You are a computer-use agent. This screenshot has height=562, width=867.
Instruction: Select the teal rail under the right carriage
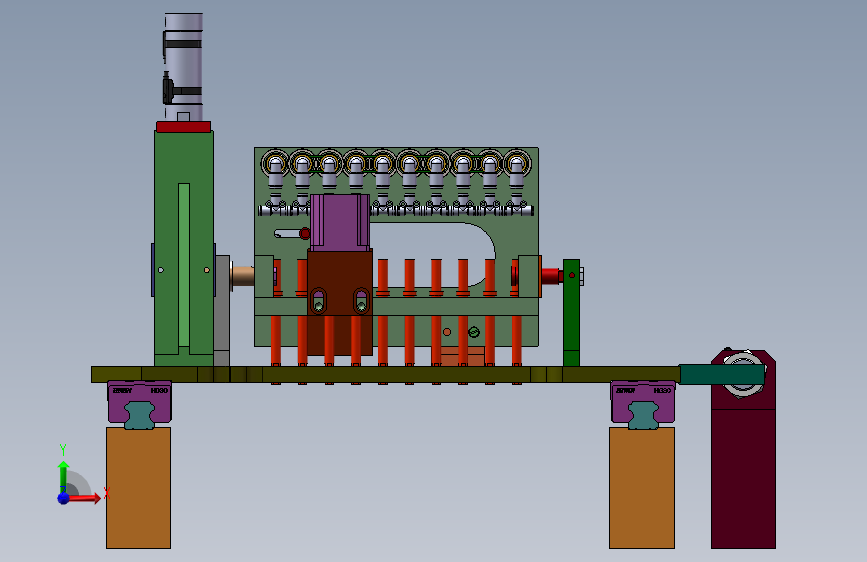coord(643,416)
